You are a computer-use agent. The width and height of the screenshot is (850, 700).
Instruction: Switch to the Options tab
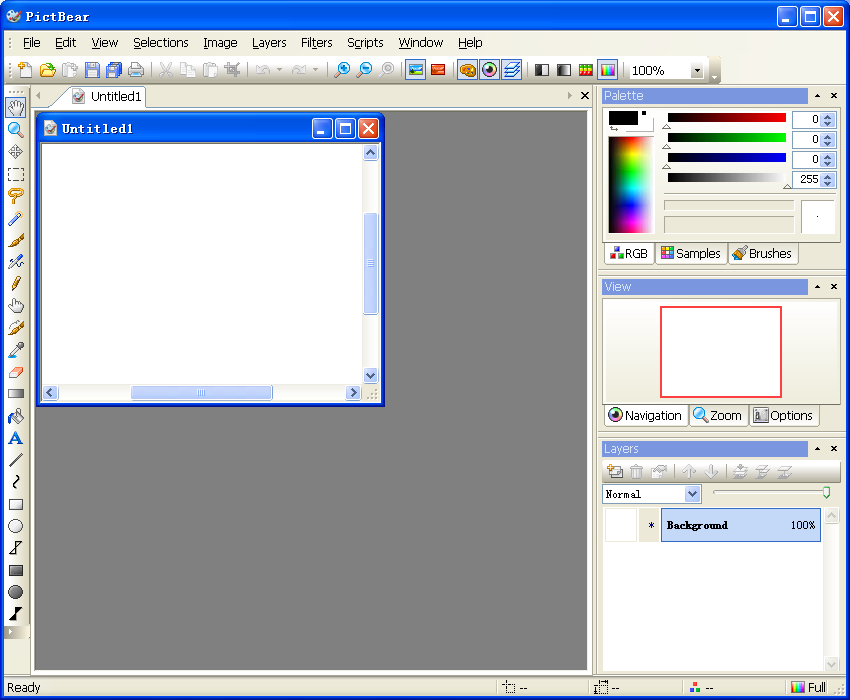783,416
